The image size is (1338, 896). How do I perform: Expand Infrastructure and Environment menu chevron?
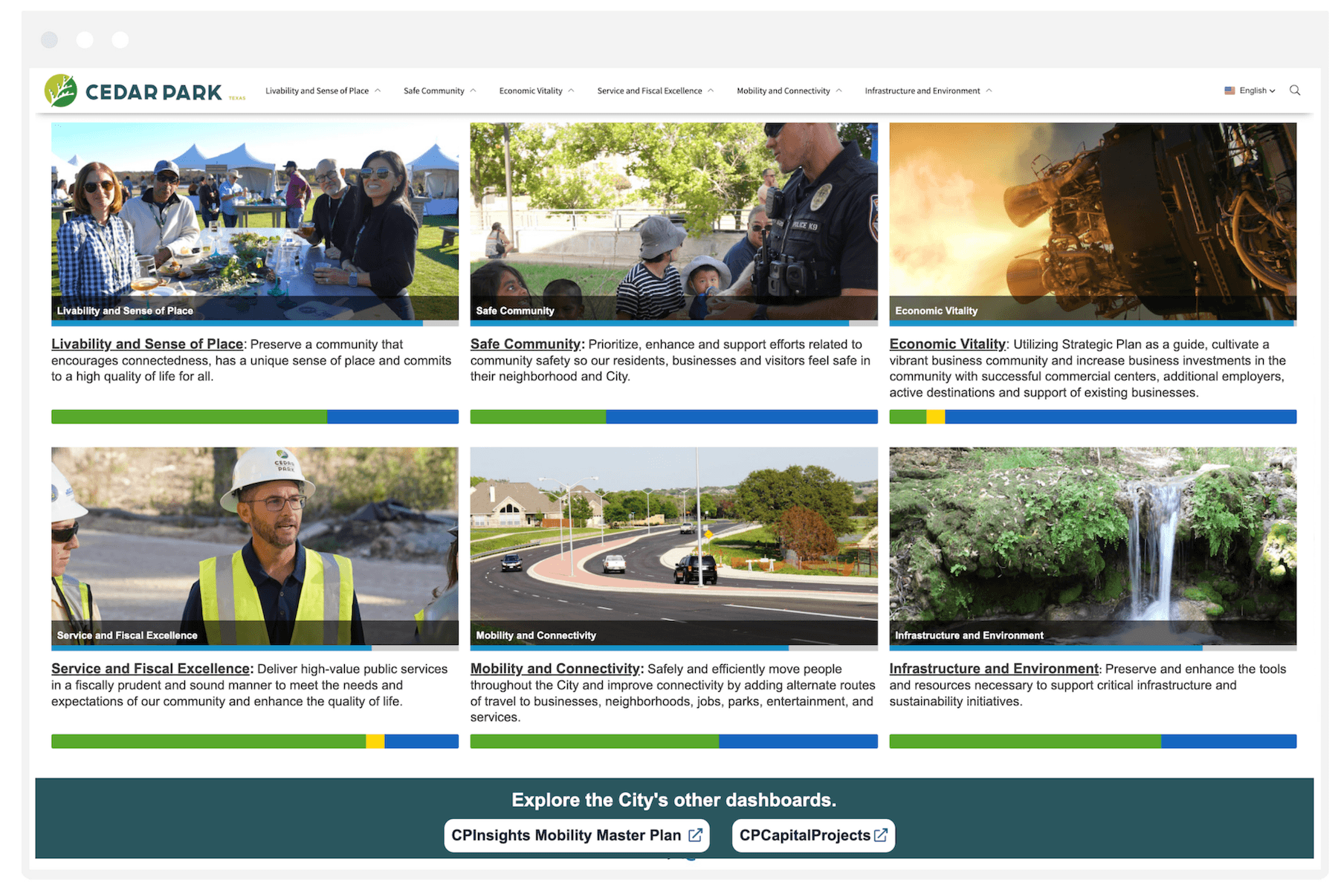[989, 91]
